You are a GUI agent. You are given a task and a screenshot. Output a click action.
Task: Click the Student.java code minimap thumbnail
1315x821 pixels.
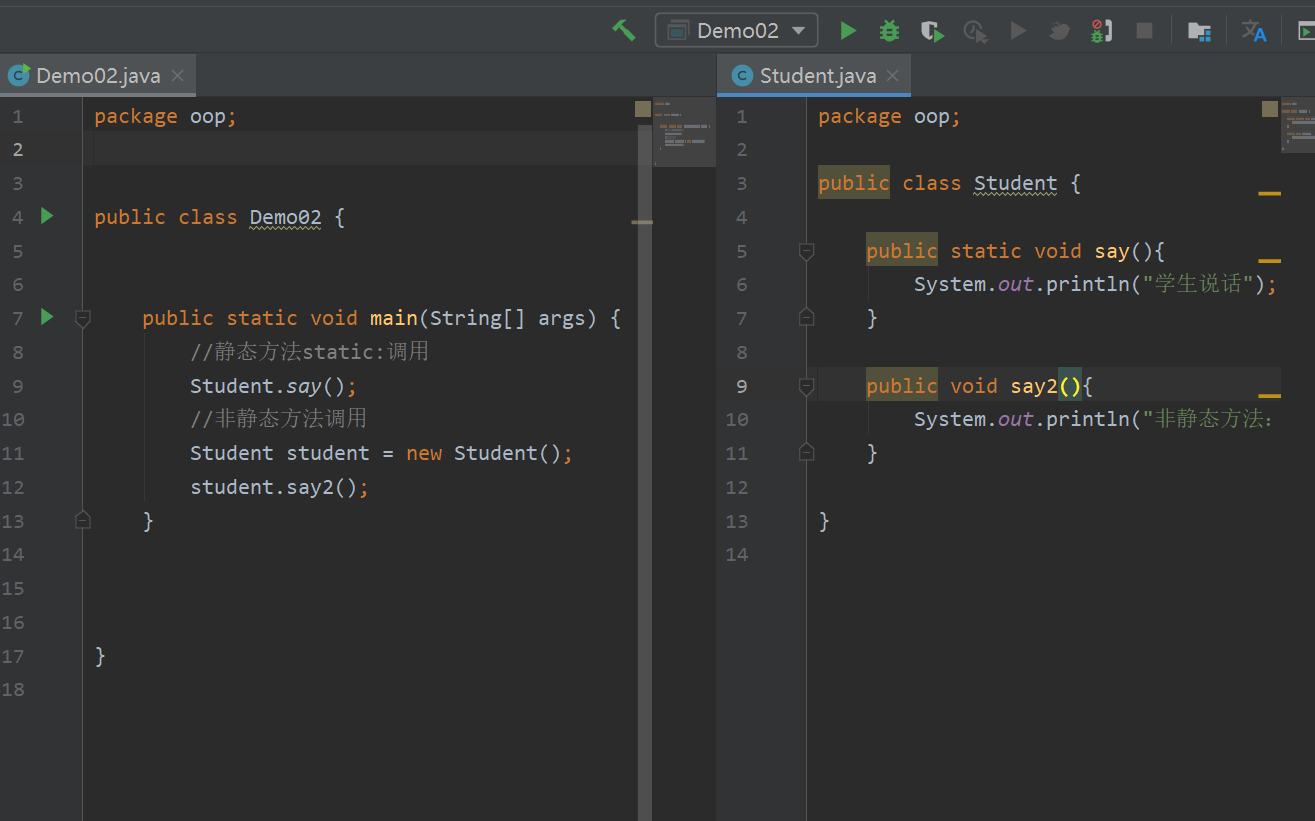tap(1297, 125)
